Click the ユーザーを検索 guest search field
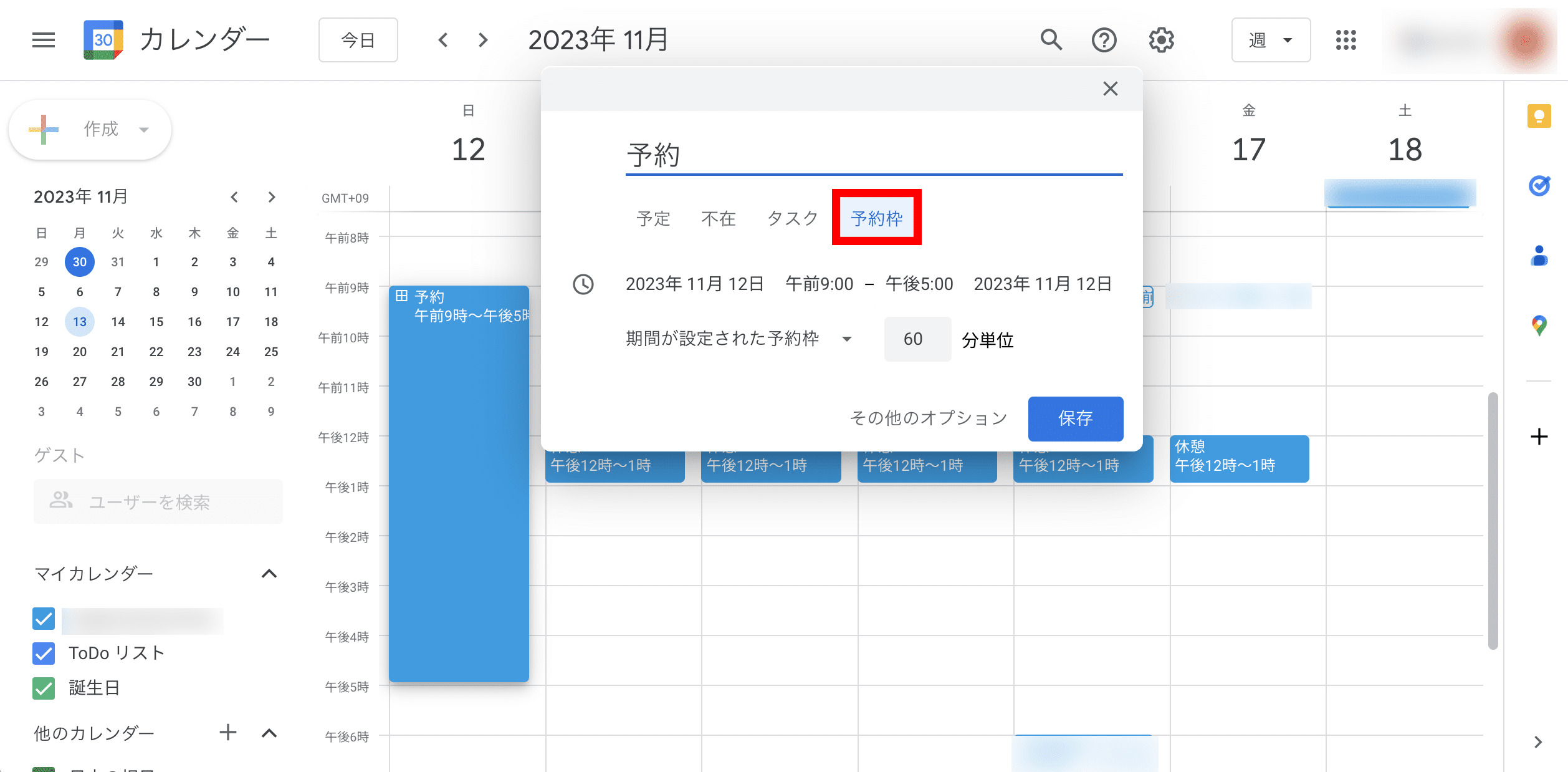The height and width of the screenshot is (772, 1568). 158,501
